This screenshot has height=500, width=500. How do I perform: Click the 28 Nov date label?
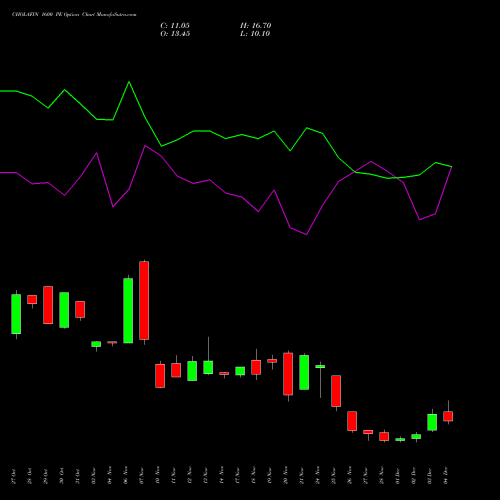pyautogui.click(x=381, y=476)
